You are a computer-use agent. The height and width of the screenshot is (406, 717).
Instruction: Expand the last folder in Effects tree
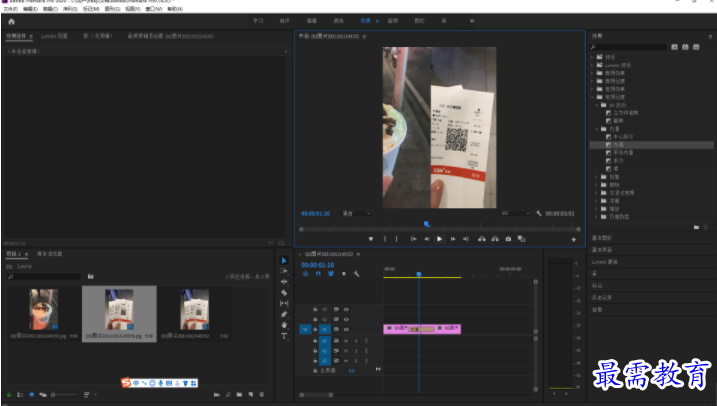pos(597,217)
